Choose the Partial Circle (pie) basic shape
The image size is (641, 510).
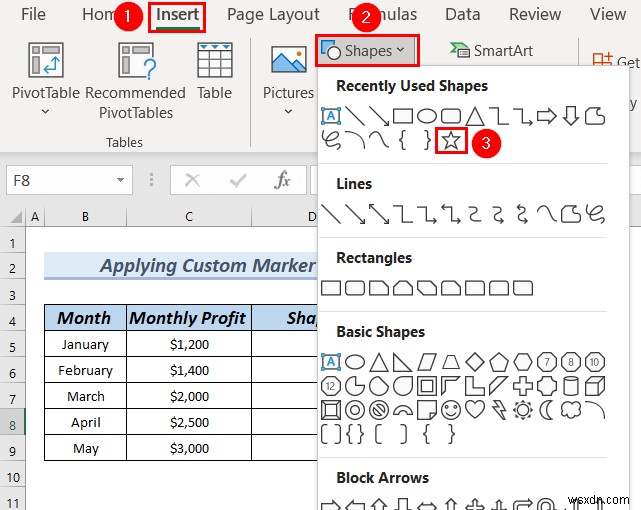pyautogui.click(x=355, y=386)
